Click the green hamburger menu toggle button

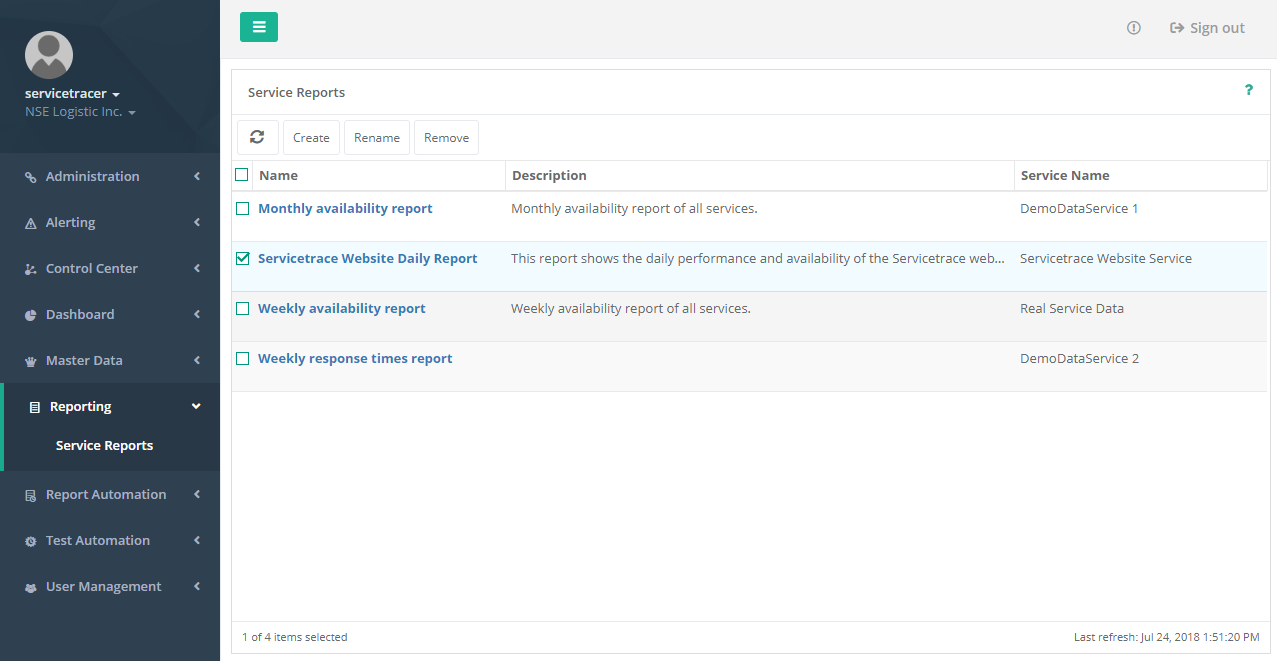click(x=259, y=27)
